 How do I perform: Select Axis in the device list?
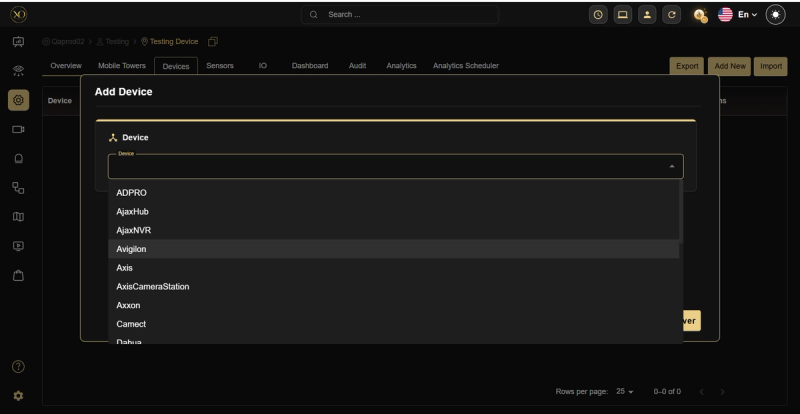[x=393, y=268]
